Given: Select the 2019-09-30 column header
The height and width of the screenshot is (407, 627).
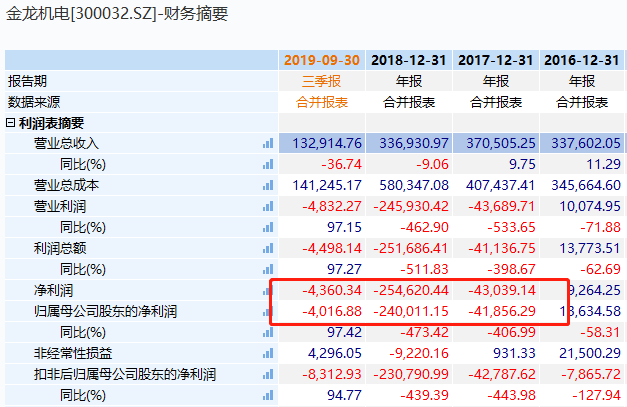Looking at the screenshot, I should click(x=323, y=59).
